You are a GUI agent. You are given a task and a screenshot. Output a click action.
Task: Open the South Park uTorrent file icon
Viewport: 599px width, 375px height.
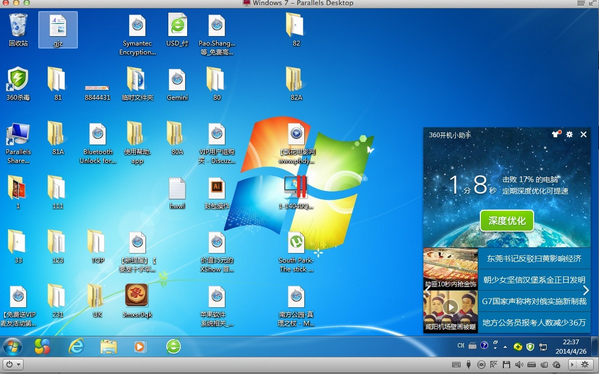coord(296,252)
